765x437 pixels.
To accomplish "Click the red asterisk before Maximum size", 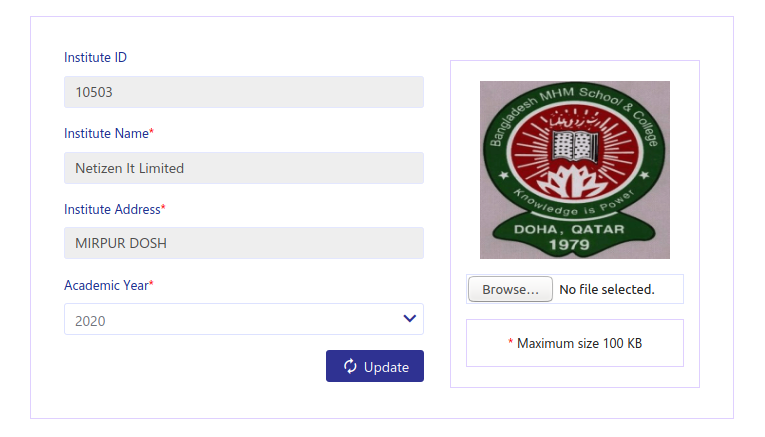I will [510, 344].
